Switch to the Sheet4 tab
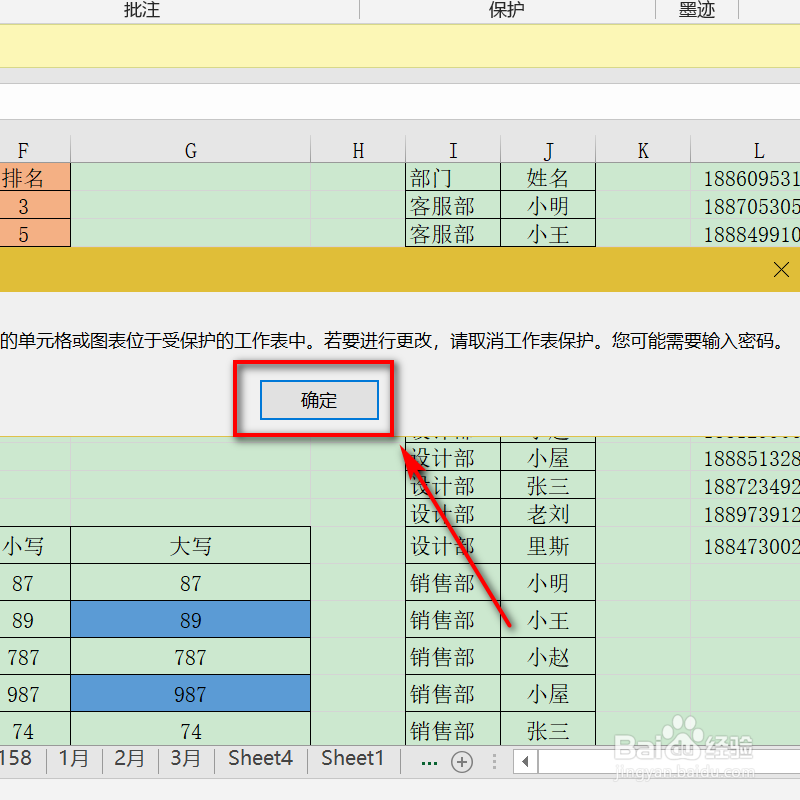Viewport: 800px width, 800px height. (x=260, y=758)
